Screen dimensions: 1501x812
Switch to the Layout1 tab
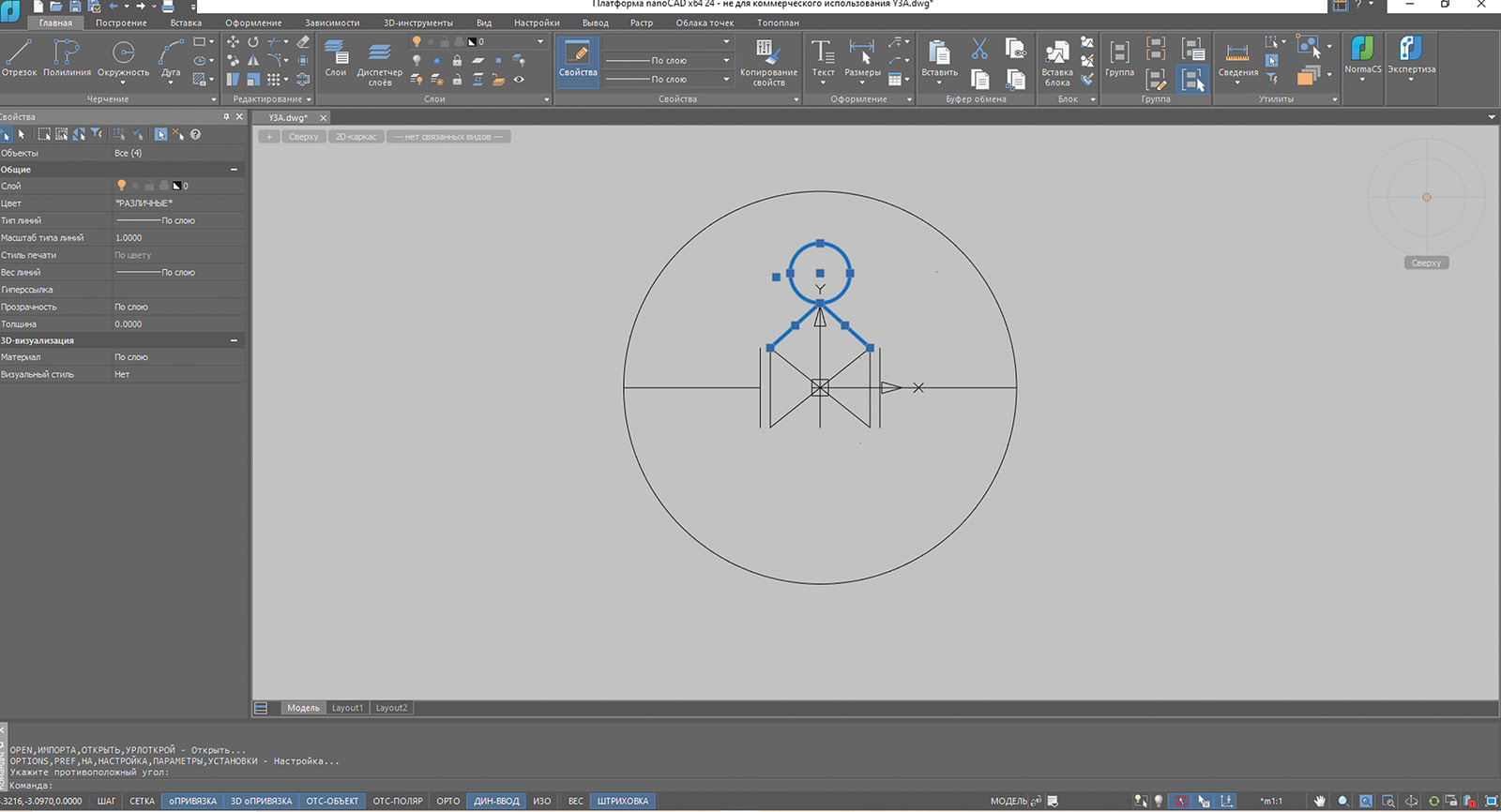coord(347,708)
